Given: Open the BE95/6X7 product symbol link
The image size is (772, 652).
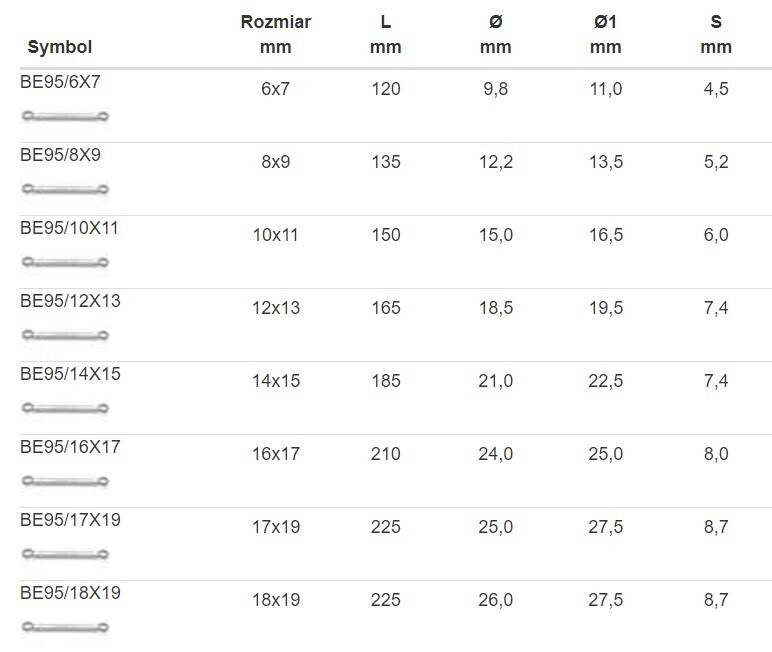Looking at the screenshot, I should tap(60, 82).
